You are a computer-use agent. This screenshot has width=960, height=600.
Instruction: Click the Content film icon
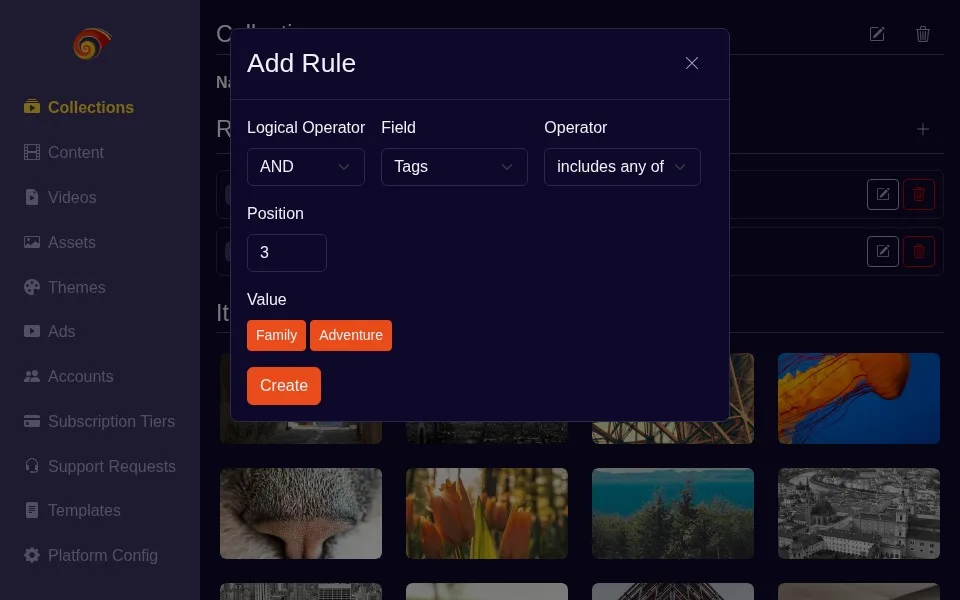[32, 152]
